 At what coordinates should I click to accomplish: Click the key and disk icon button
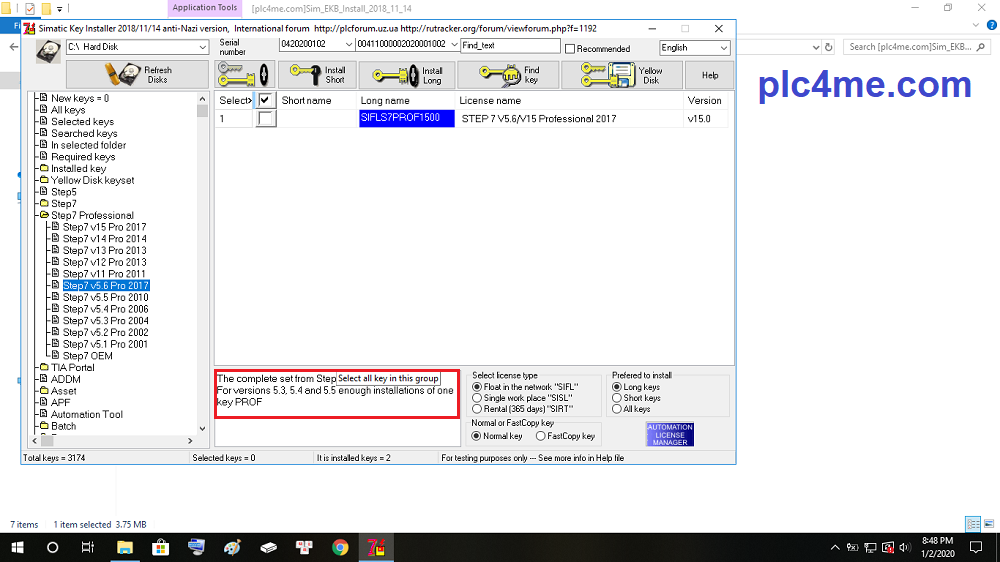[241, 75]
